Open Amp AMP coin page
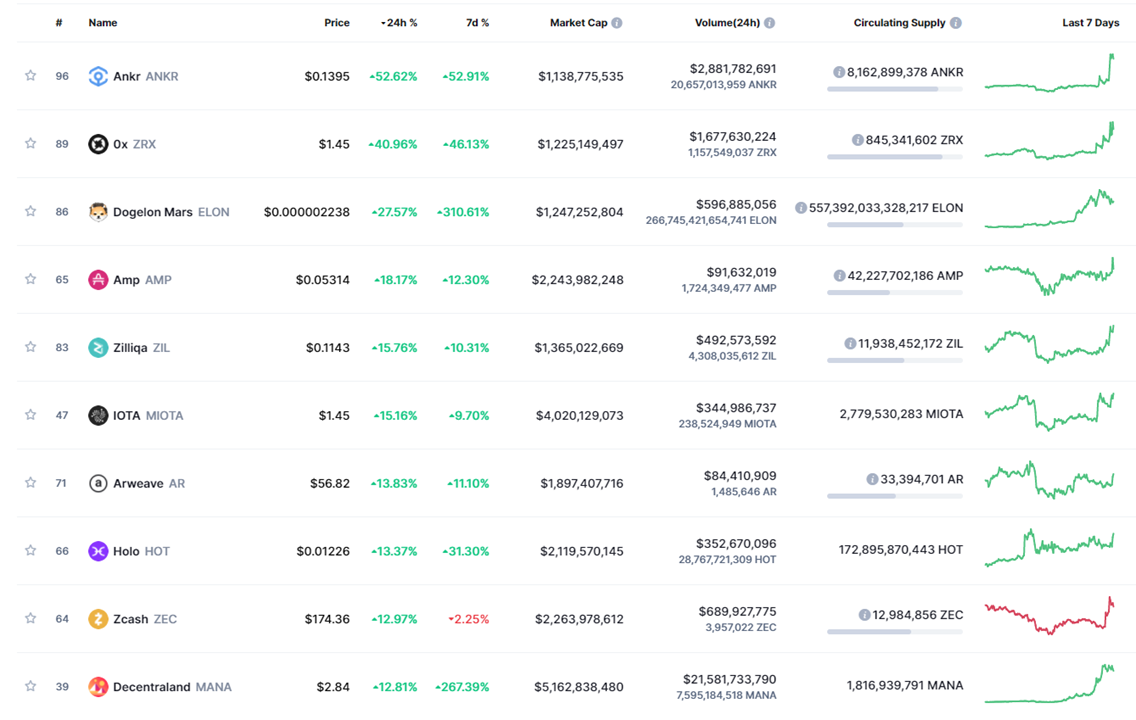 [x=142, y=280]
